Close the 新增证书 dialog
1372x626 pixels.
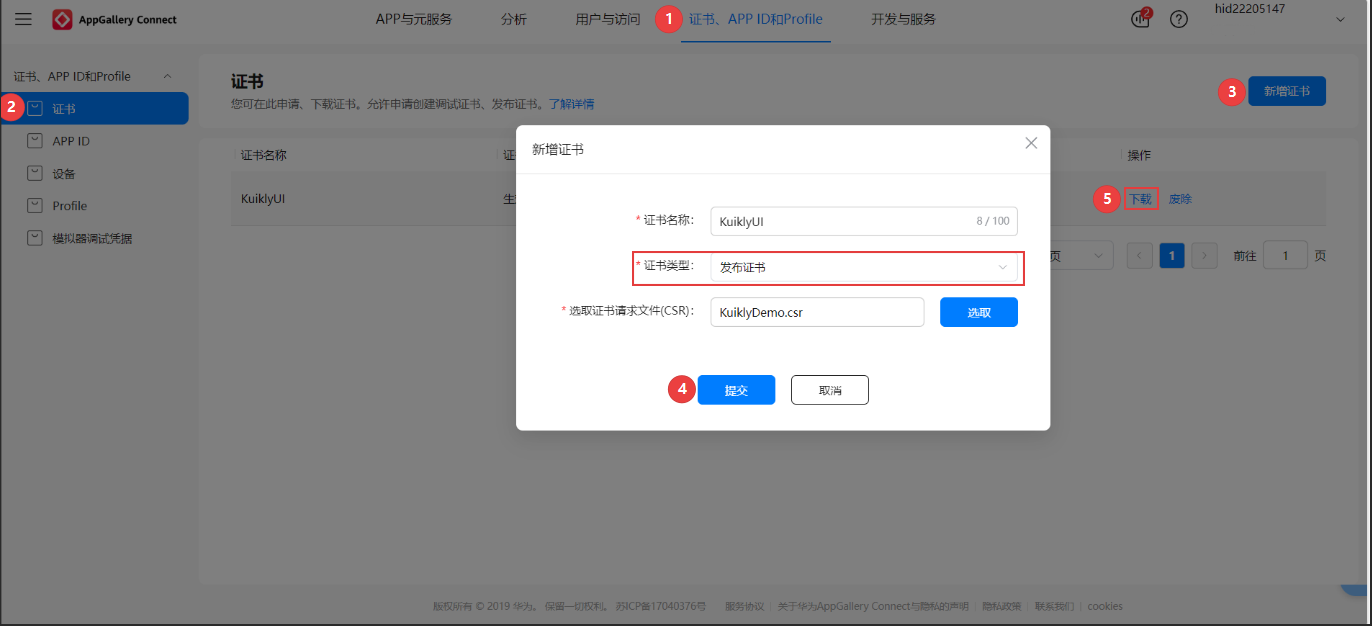[x=1031, y=143]
